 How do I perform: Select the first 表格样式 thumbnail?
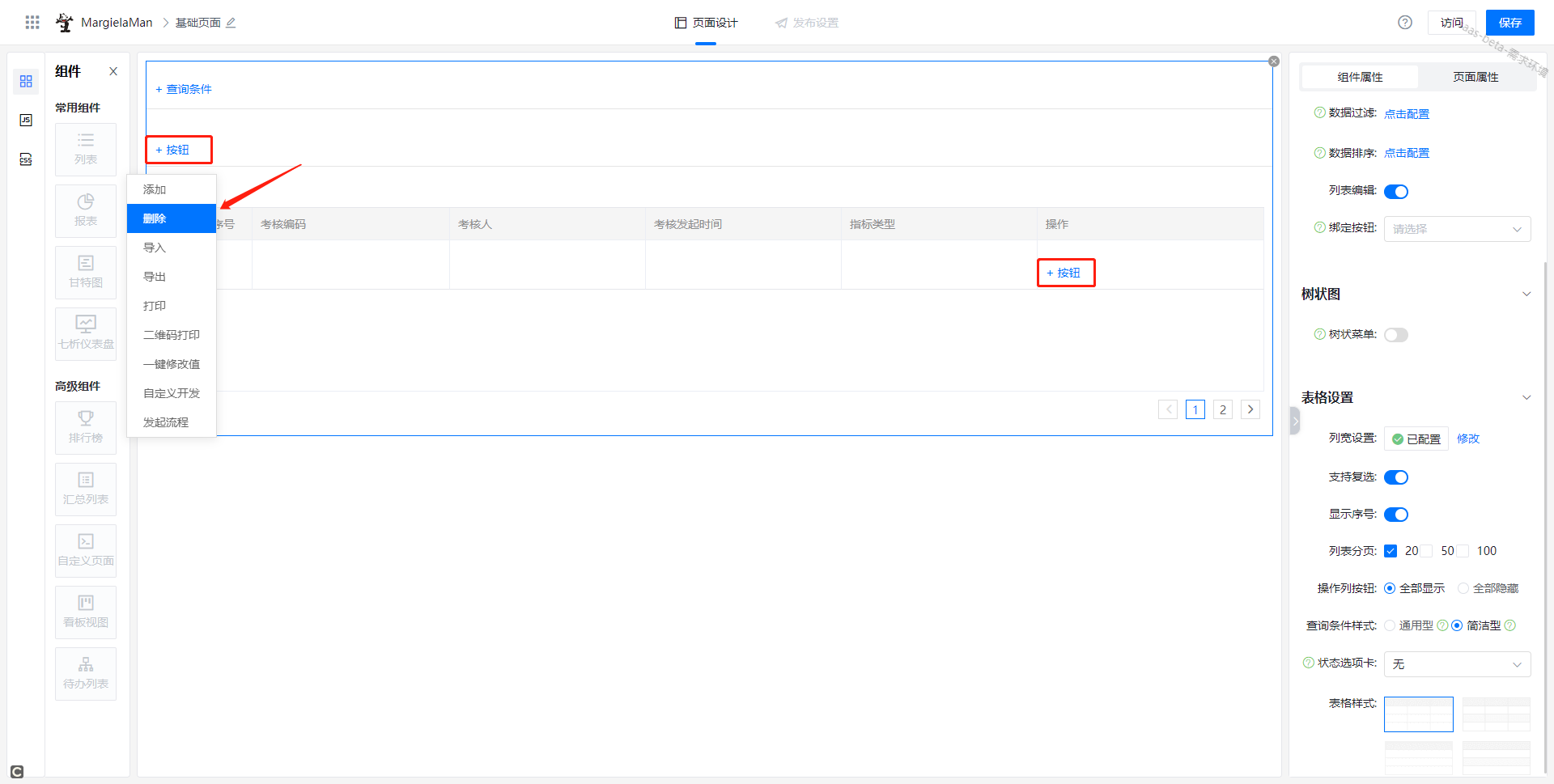tap(1419, 714)
